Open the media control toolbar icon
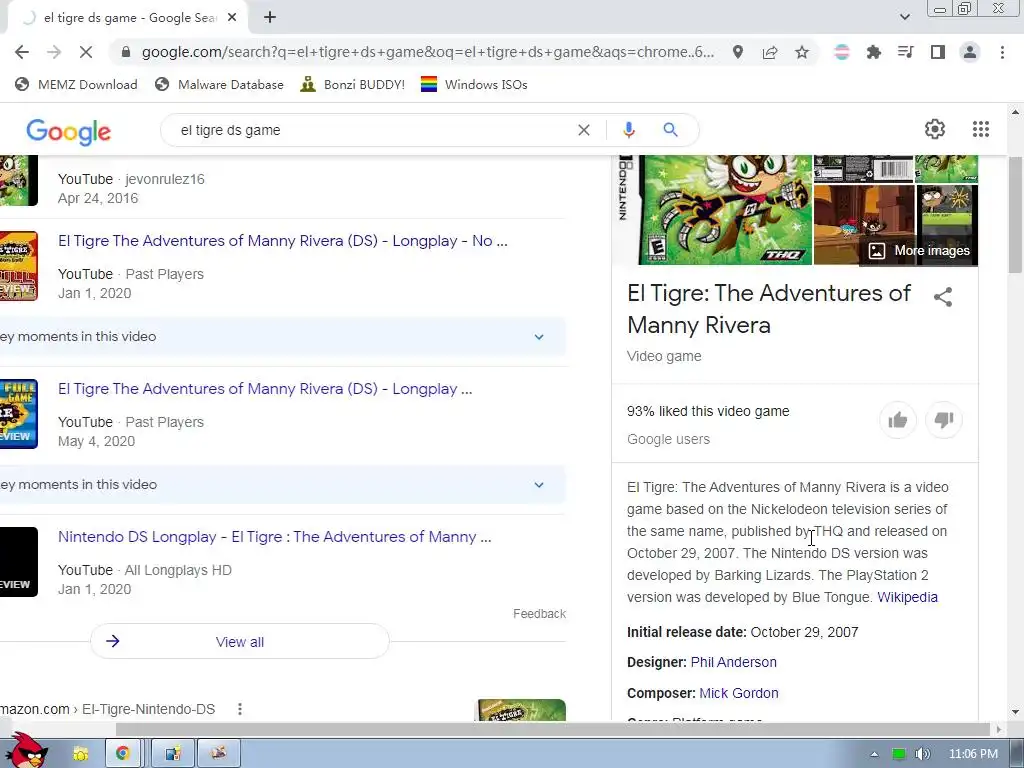 coord(906,52)
